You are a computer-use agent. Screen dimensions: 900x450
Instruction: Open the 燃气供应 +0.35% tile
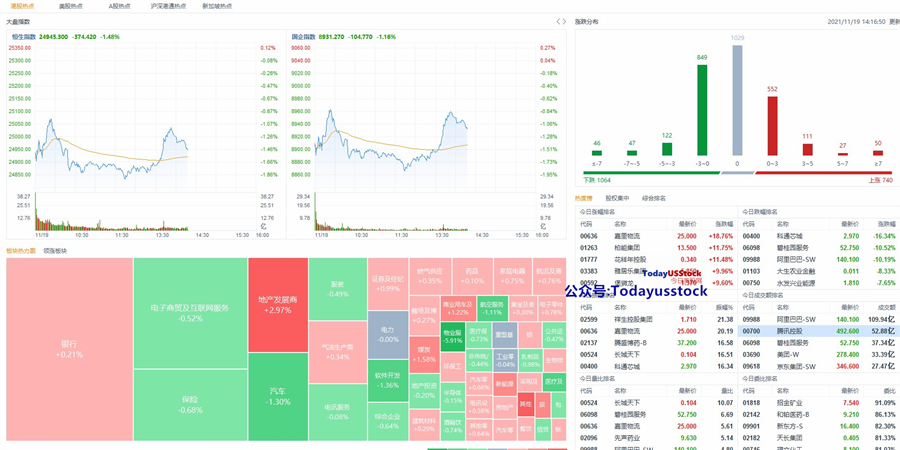[430, 276]
